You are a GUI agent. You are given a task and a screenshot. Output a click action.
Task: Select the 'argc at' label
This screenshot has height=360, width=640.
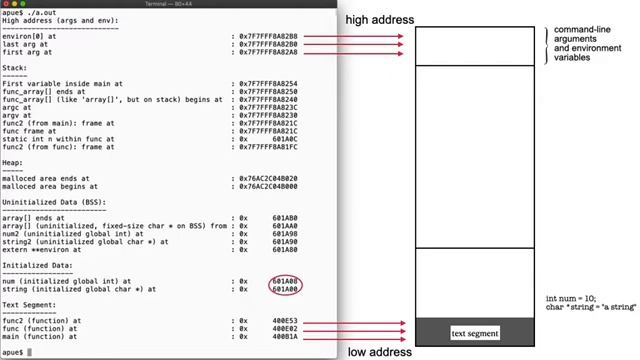pos(17,107)
